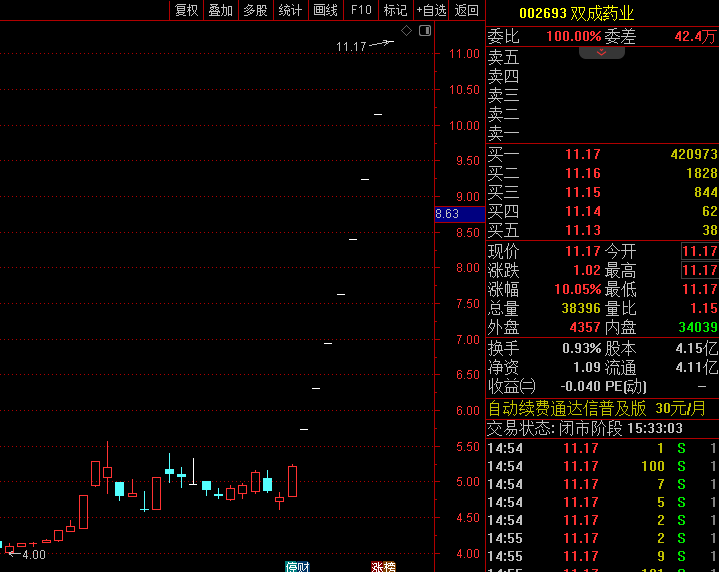The image size is (719, 572).
Task: Click the 标记 mark button
Action: point(395,10)
